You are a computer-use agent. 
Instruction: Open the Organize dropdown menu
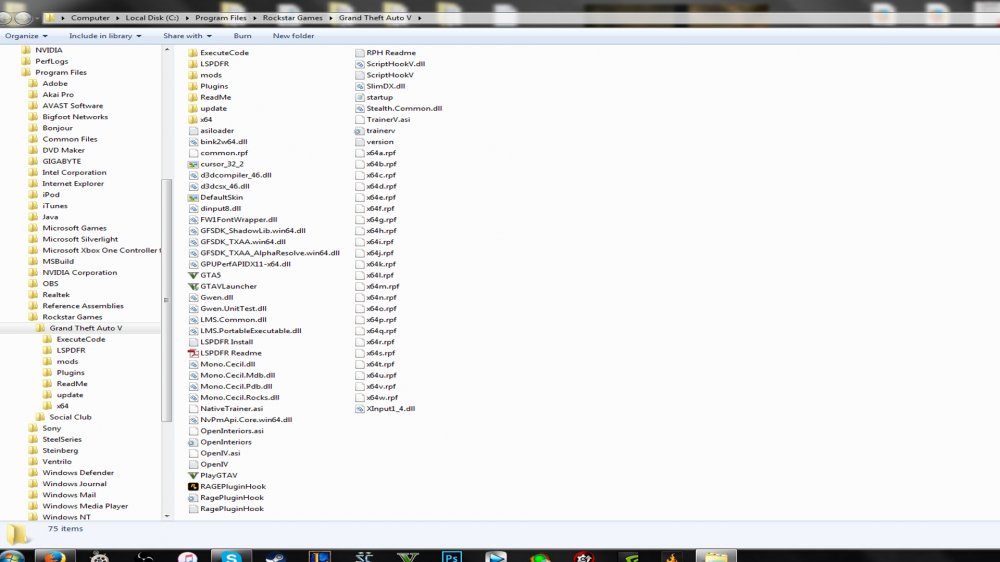(26, 36)
